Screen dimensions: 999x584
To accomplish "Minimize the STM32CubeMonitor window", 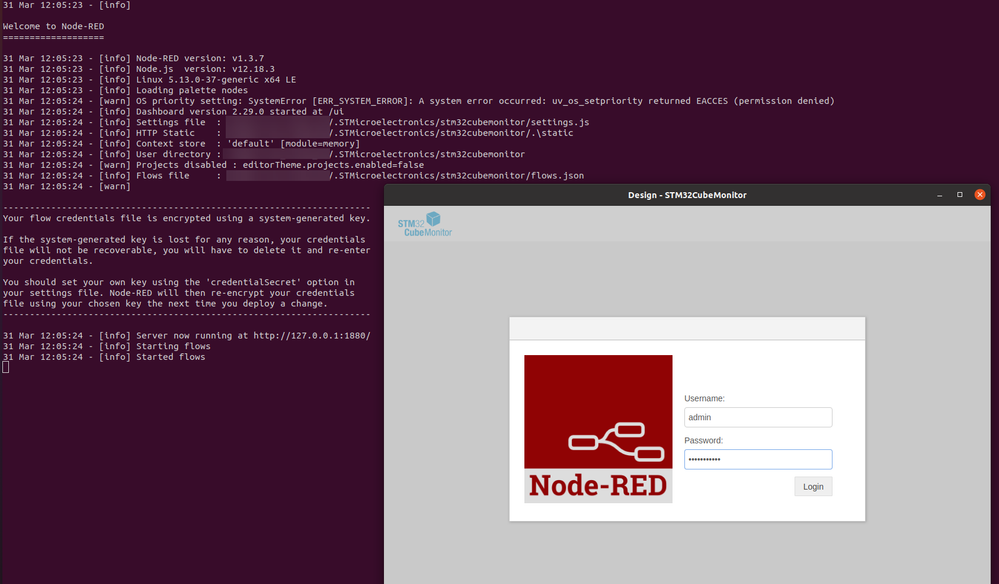I will click(939, 195).
